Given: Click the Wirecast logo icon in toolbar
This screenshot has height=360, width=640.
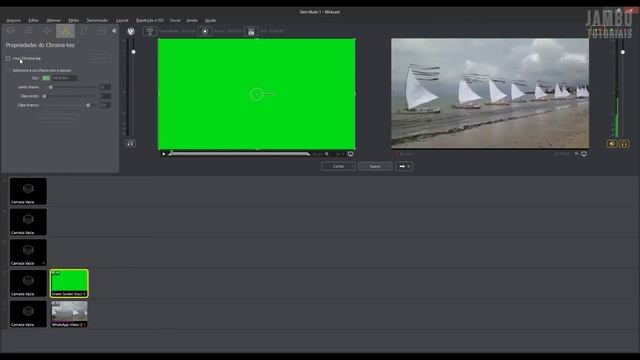Looking at the screenshot, I should (131, 31).
